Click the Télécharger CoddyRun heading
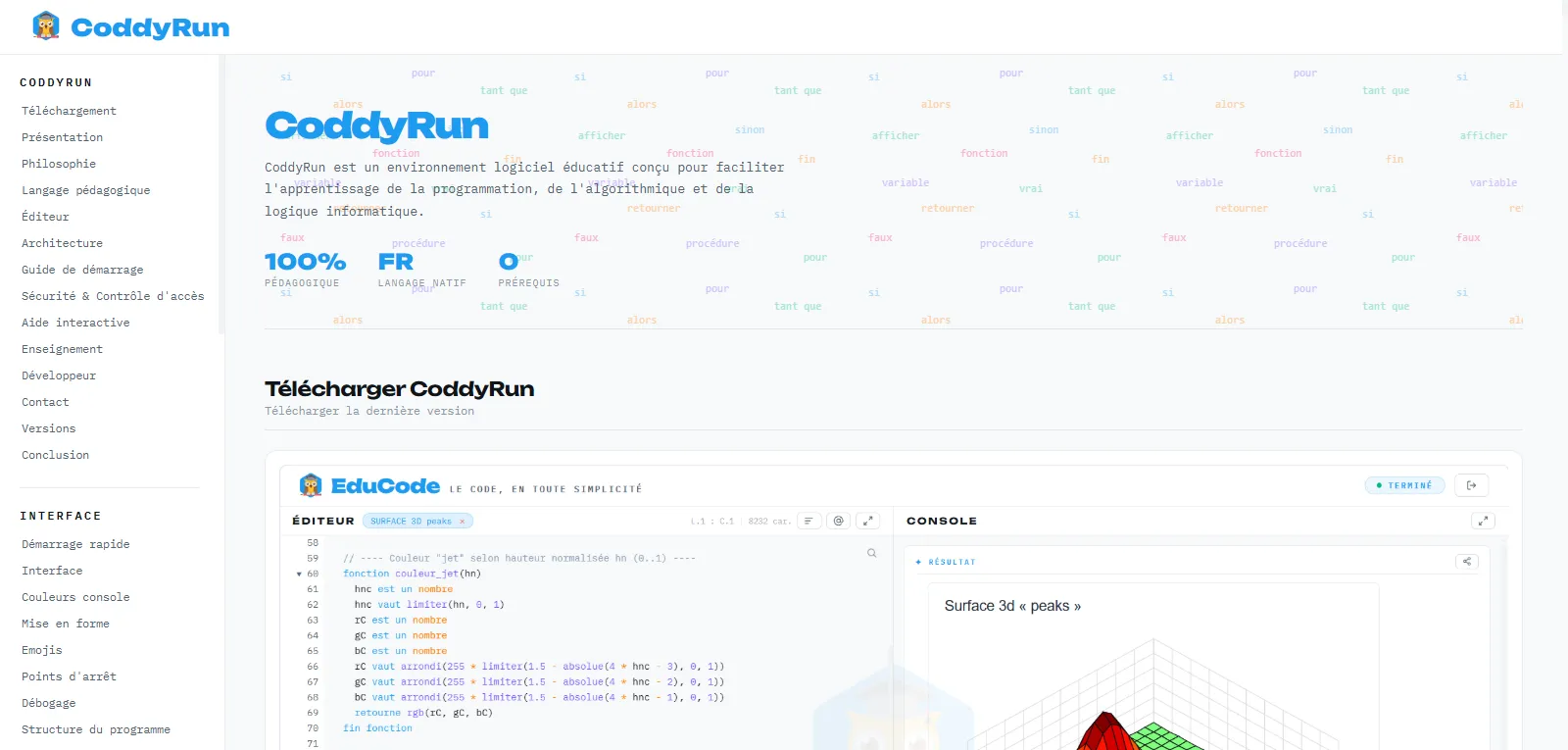The height and width of the screenshot is (750, 1568). (399, 389)
